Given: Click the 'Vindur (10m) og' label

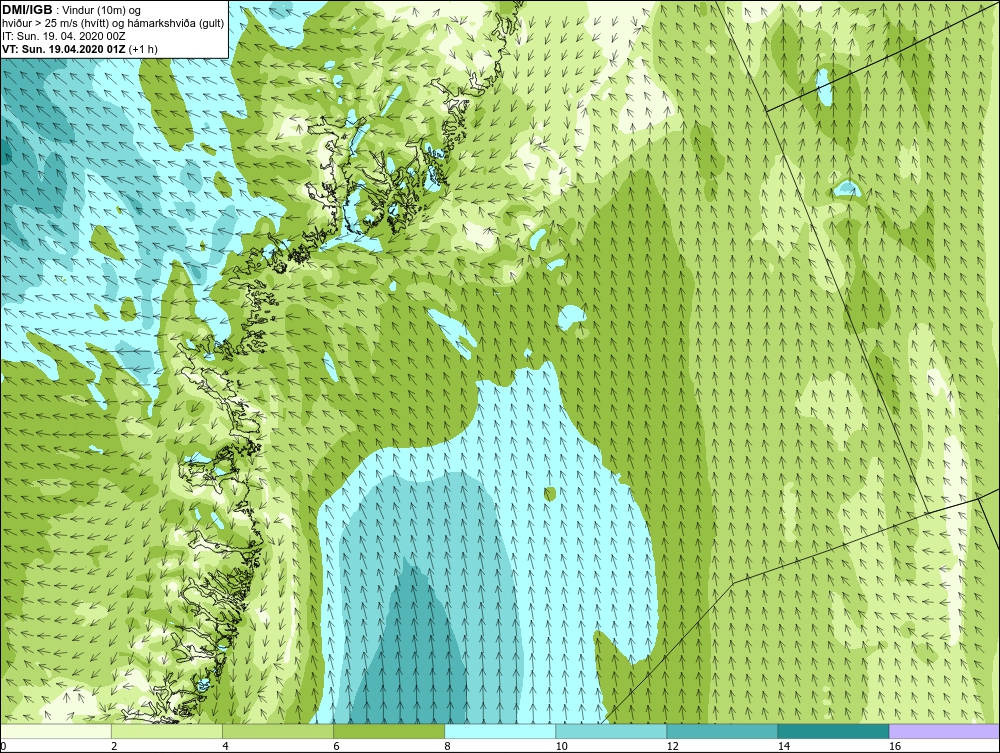Looking at the screenshot, I should [x=103, y=10].
